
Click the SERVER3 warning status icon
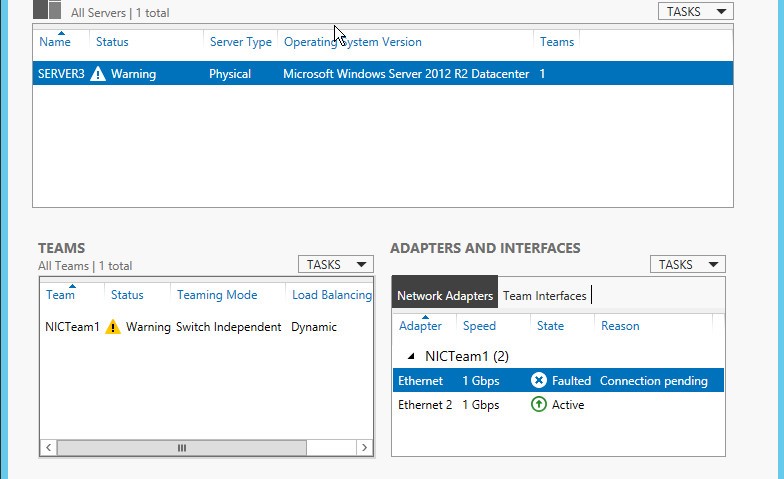pyautogui.click(x=98, y=74)
